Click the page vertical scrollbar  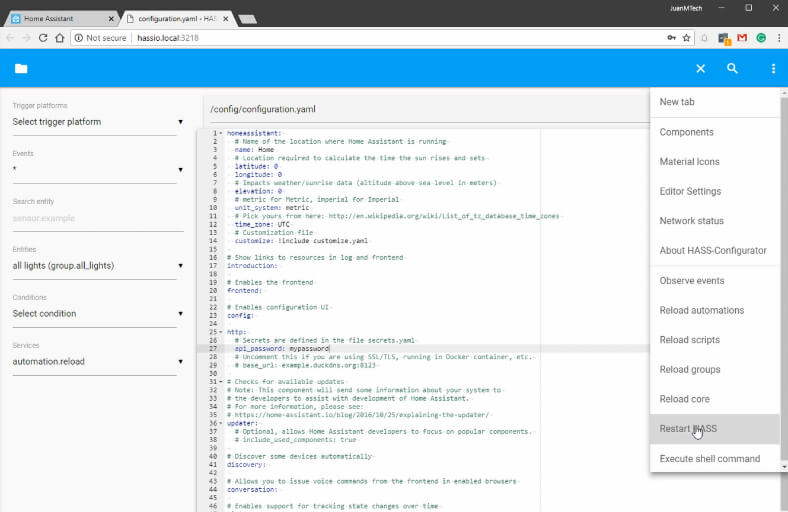pos(784,279)
